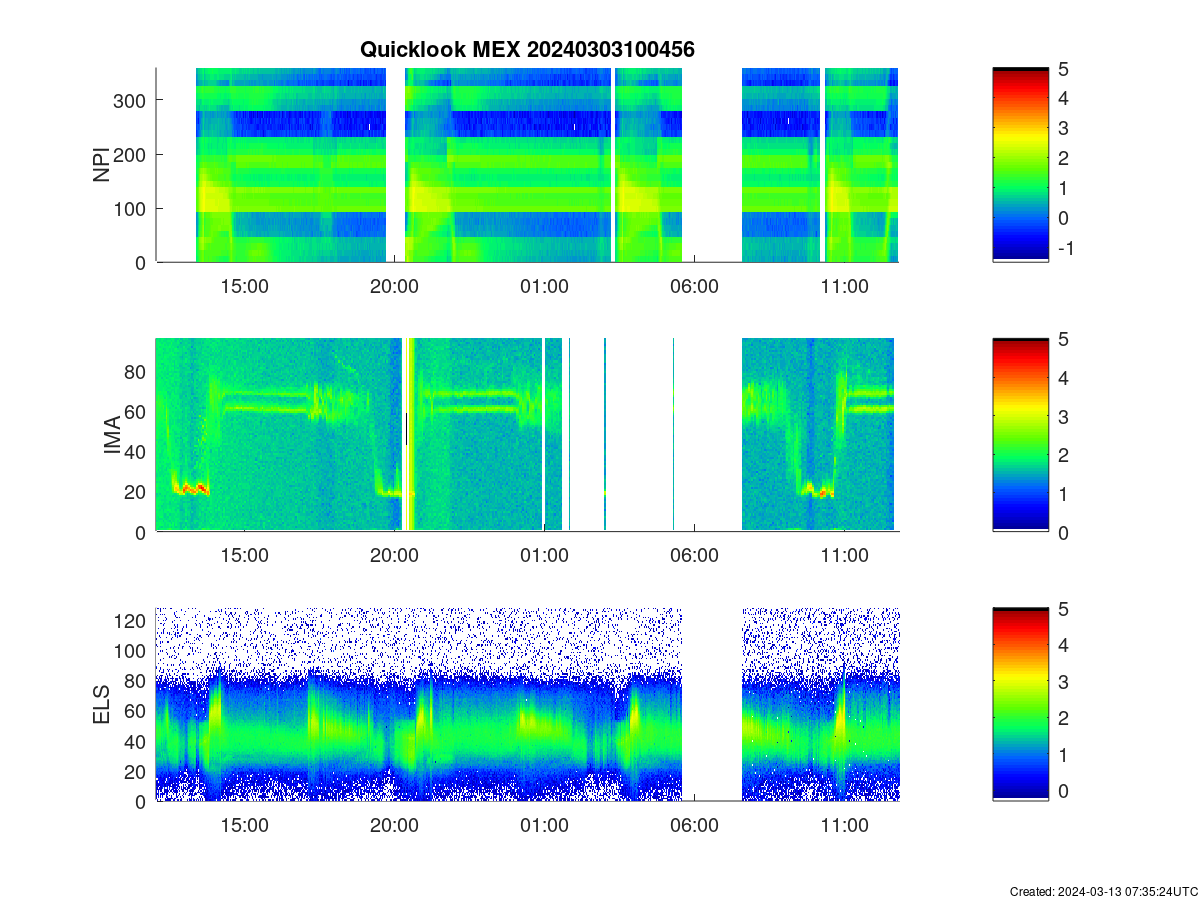Click the "Created: 2024-03-13 07:35:24UTC" timestamp

1103,891
